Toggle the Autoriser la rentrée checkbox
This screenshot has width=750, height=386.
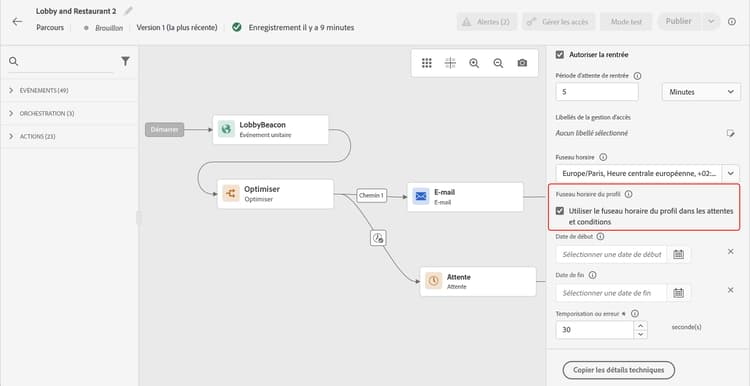560,55
